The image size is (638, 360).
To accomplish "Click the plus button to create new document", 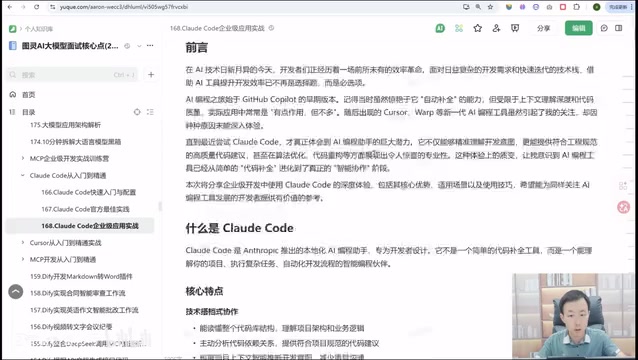I will [151, 74].
